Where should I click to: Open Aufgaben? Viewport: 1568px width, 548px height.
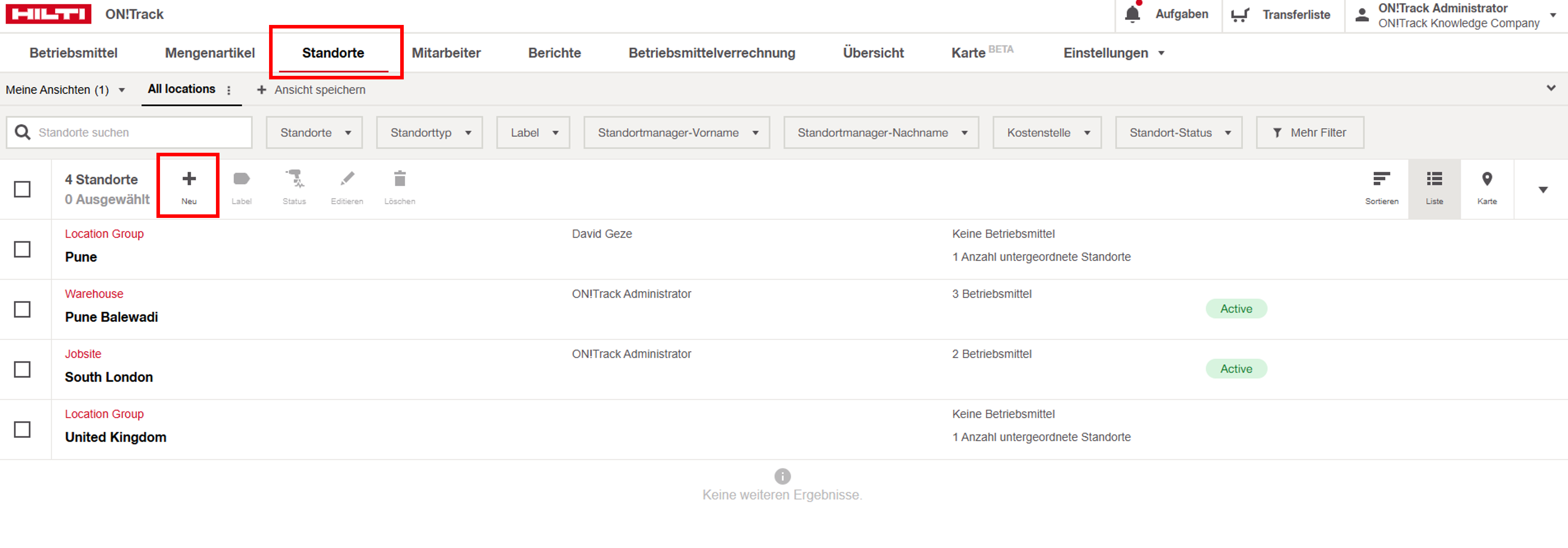[1181, 14]
